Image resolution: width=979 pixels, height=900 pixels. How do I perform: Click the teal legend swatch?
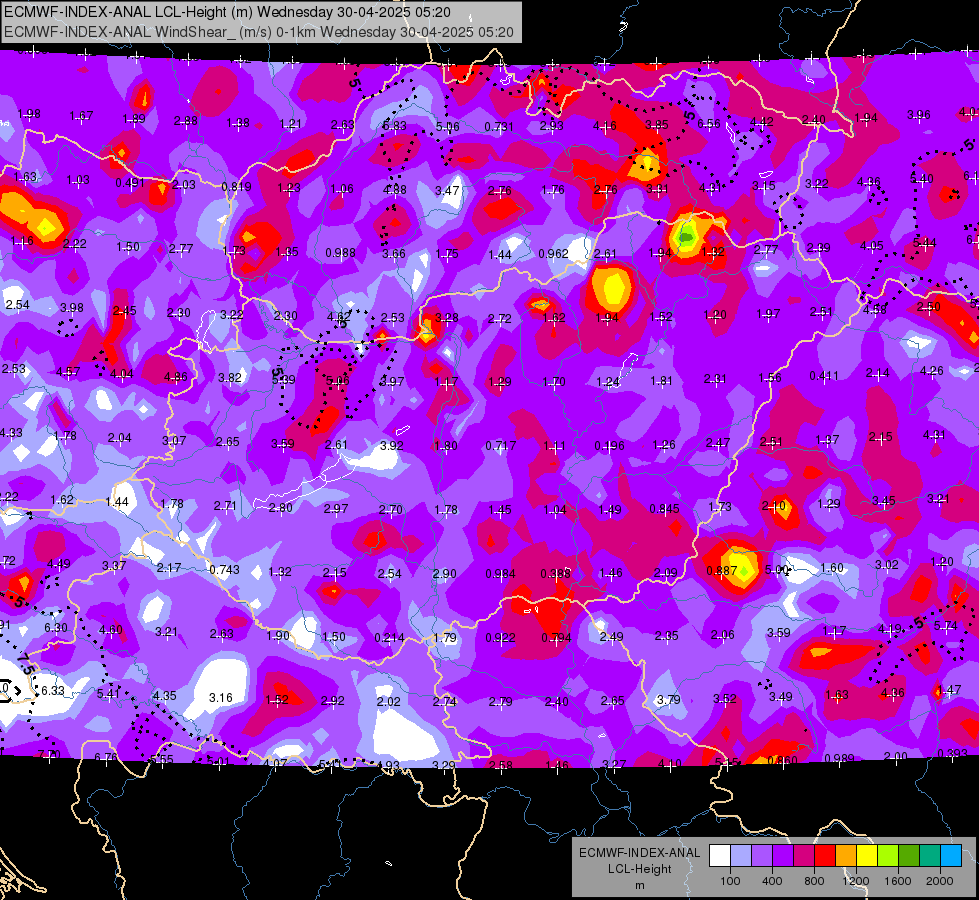(x=930, y=856)
